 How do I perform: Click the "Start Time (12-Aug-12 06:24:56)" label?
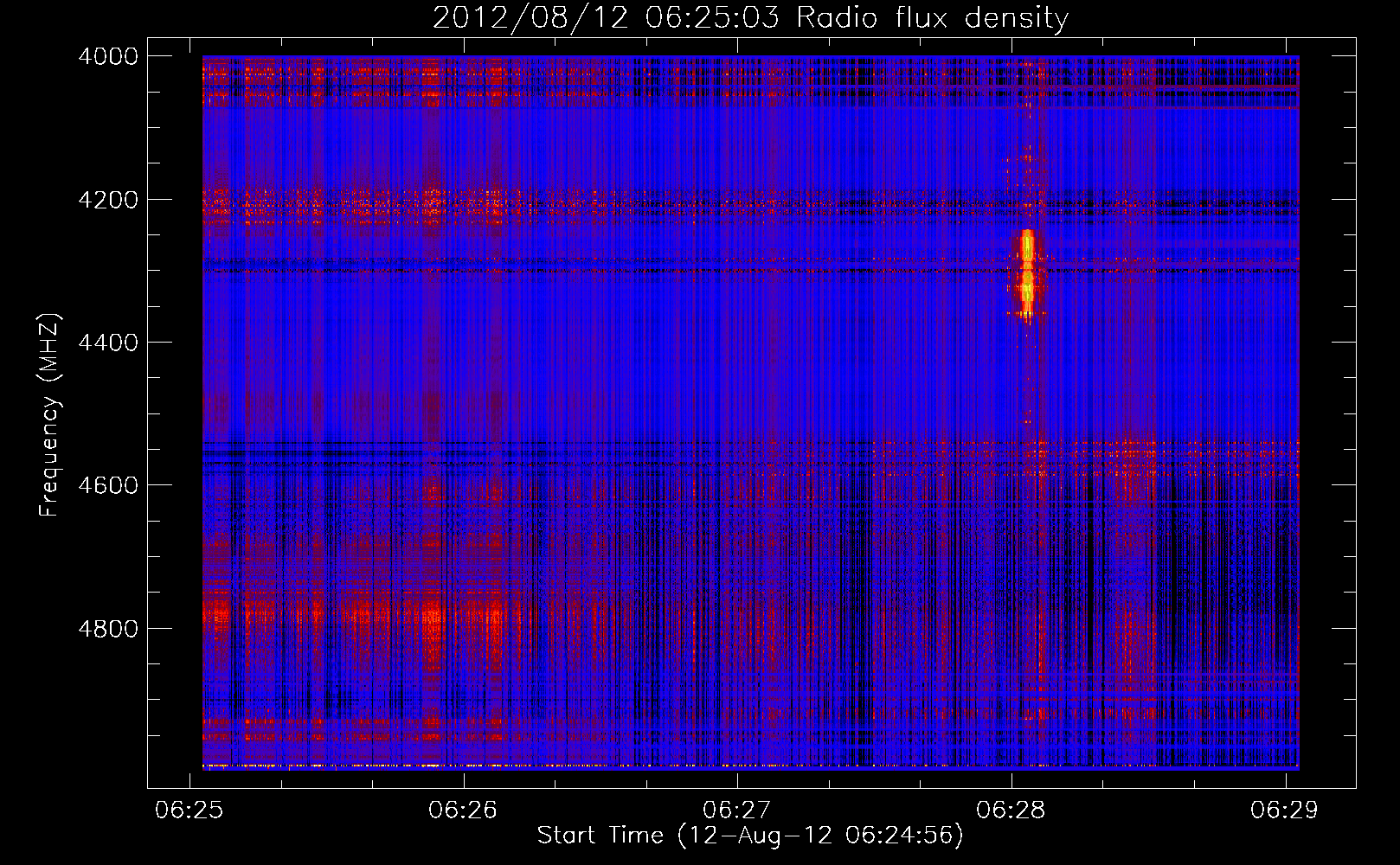(750, 836)
